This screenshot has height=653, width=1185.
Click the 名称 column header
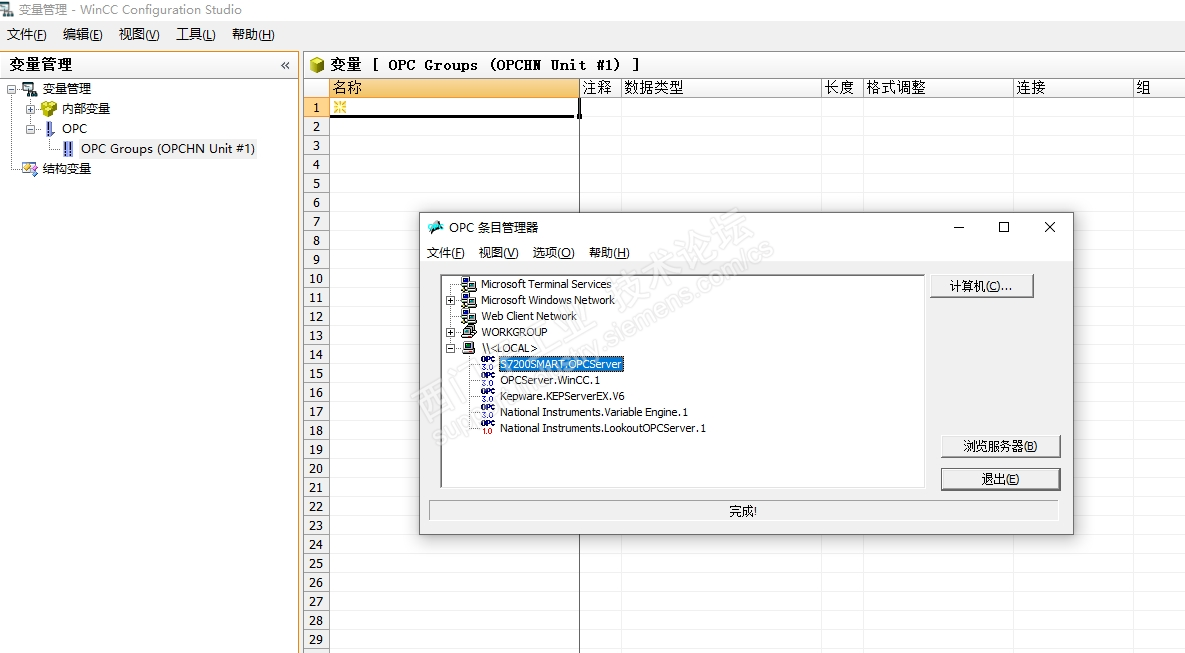[x=454, y=88]
